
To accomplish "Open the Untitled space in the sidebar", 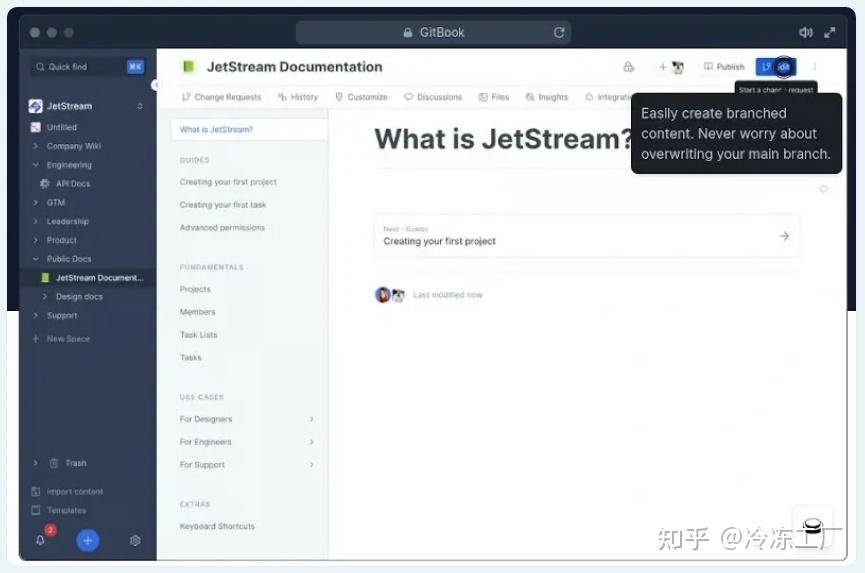I will click(61, 127).
